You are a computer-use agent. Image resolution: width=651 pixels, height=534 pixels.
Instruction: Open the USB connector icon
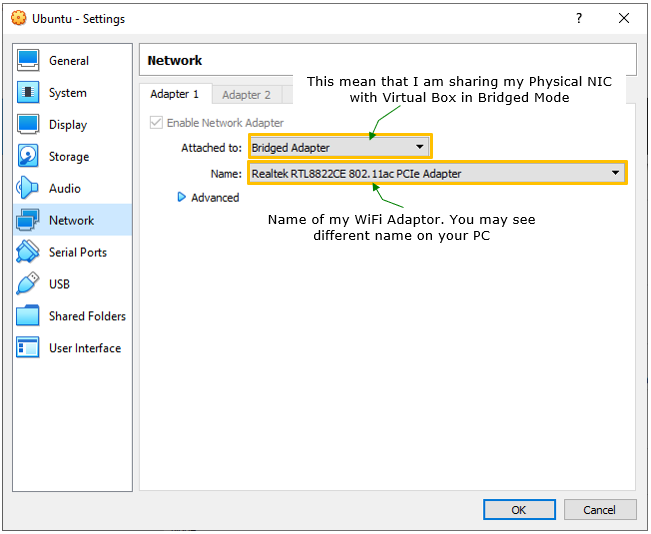[27, 284]
